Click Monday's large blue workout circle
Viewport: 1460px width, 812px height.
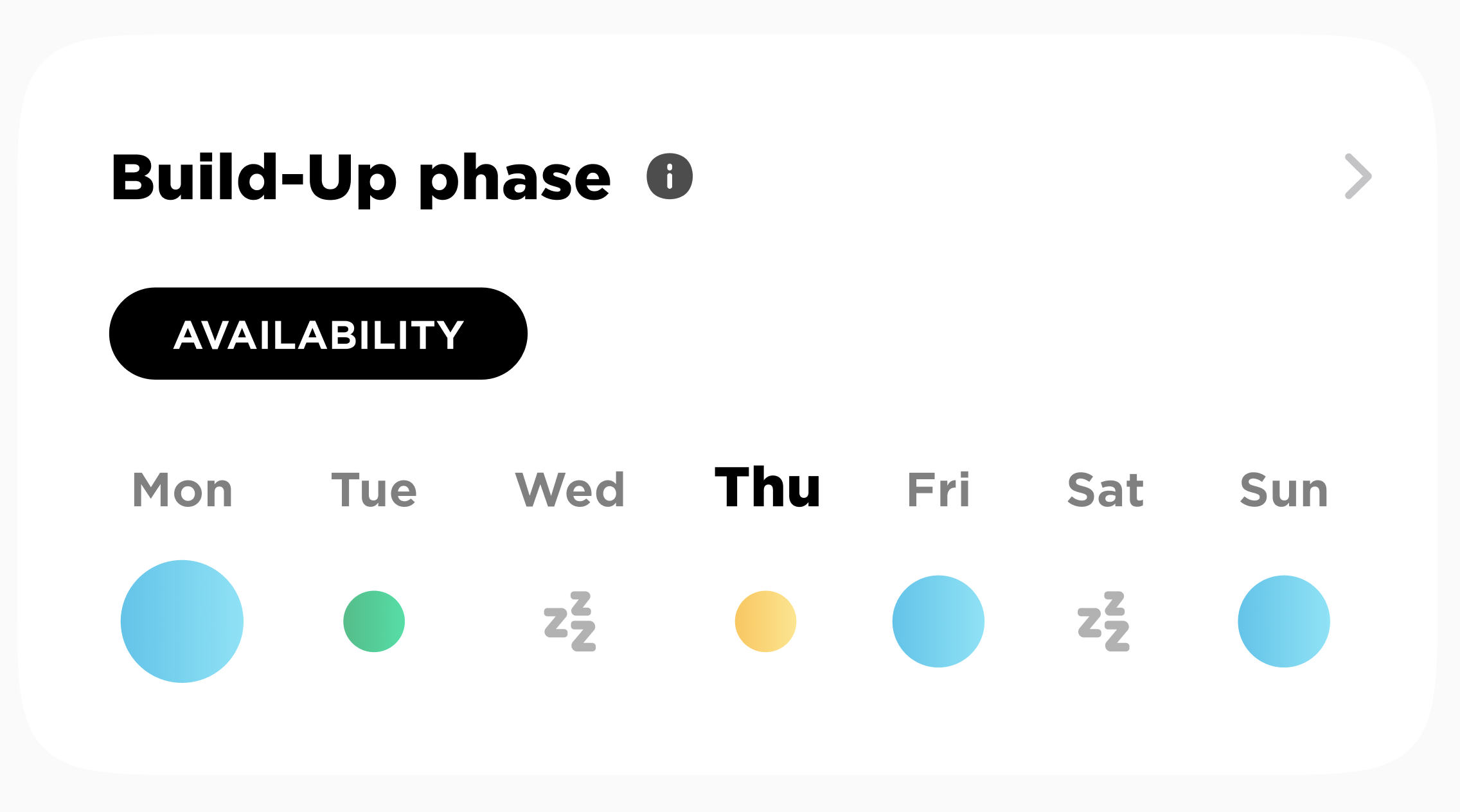click(182, 621)
